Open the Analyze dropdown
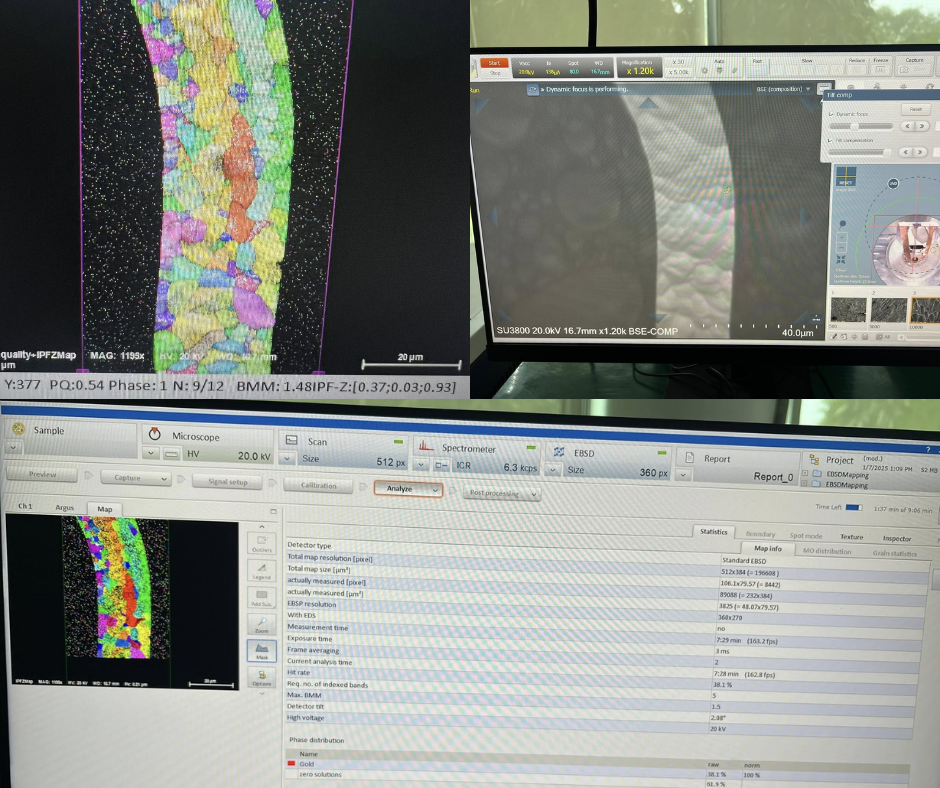940x788 pixels. pyautogui.click(x=435, y=489)
